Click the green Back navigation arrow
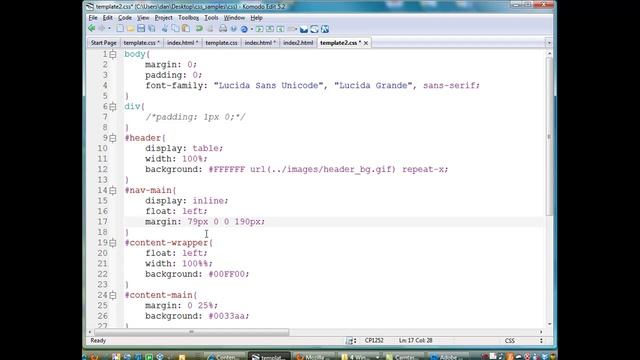The width and height of the screenshot is (640, 360). pyautogui.click(x=91, y=29)
